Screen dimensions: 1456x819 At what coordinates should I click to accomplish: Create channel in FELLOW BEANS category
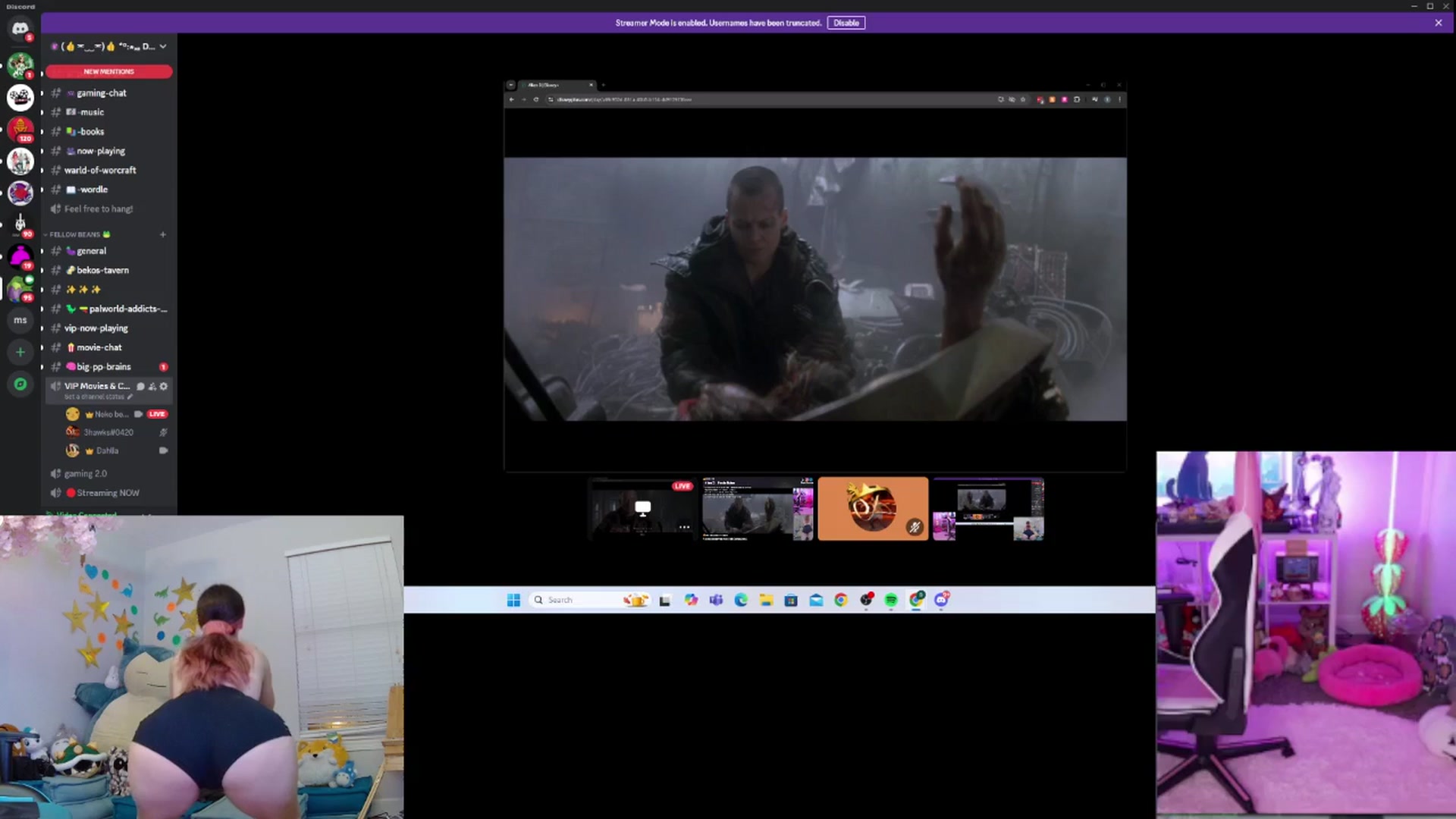coord(163,234)
